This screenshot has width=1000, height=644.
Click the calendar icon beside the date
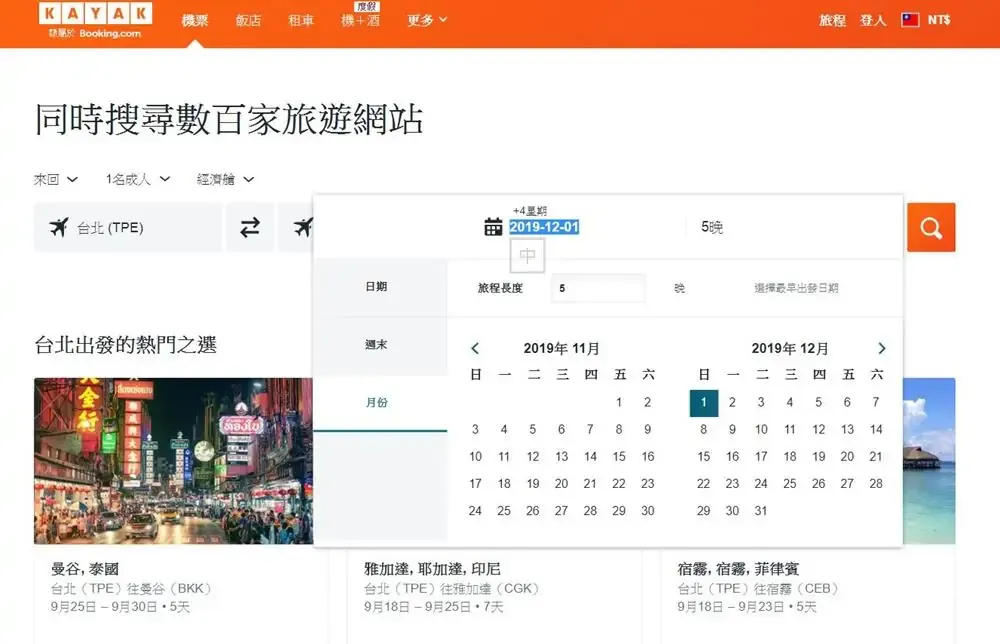pos(493,227)
